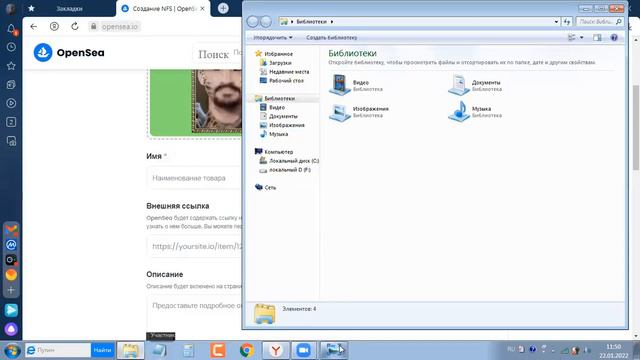Open view options dropdown arrow in Explorer
640x360 pixels.
(582, 38)
